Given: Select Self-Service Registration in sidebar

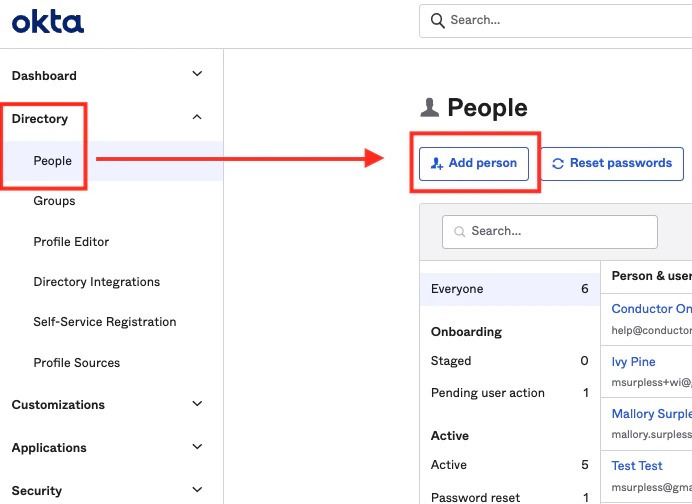Looking at the screenshot, I should coord(104,322).
